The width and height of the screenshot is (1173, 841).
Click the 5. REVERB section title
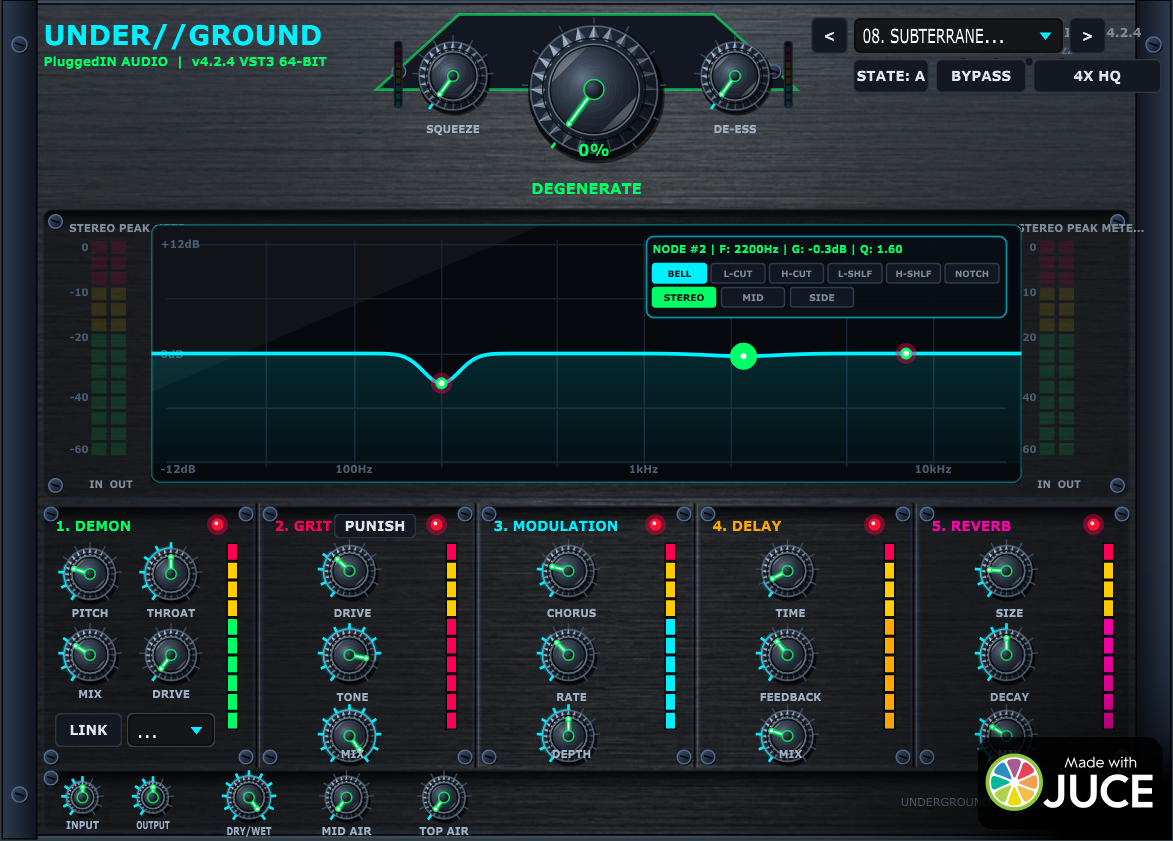(x=971, y=526)
